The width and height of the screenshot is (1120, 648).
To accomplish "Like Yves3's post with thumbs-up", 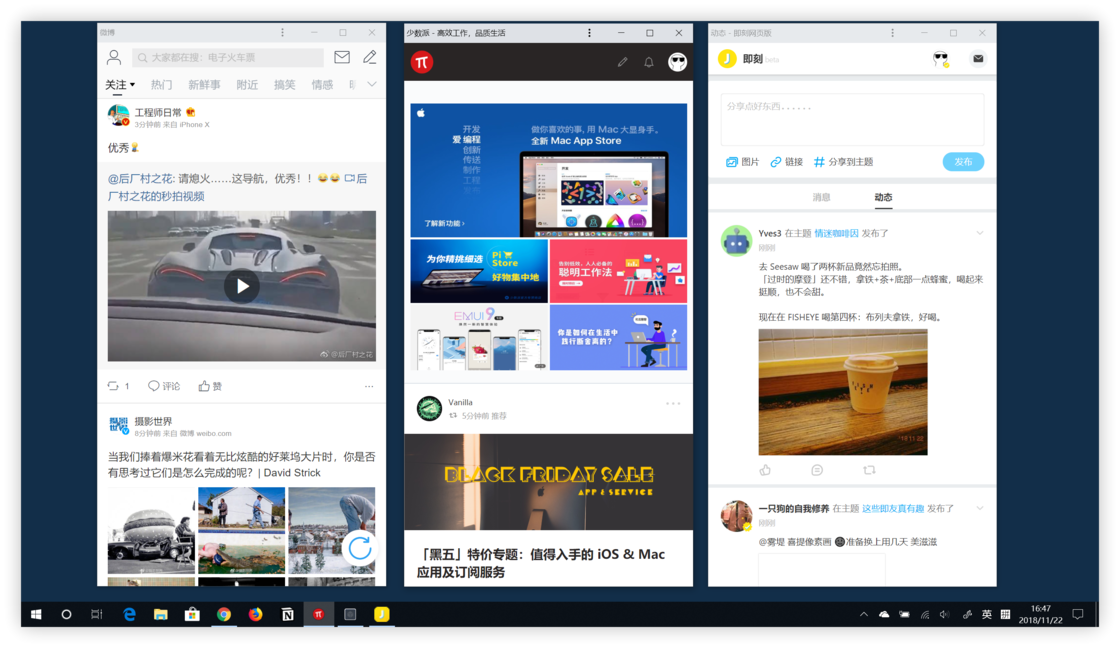I will pos(766,470).
